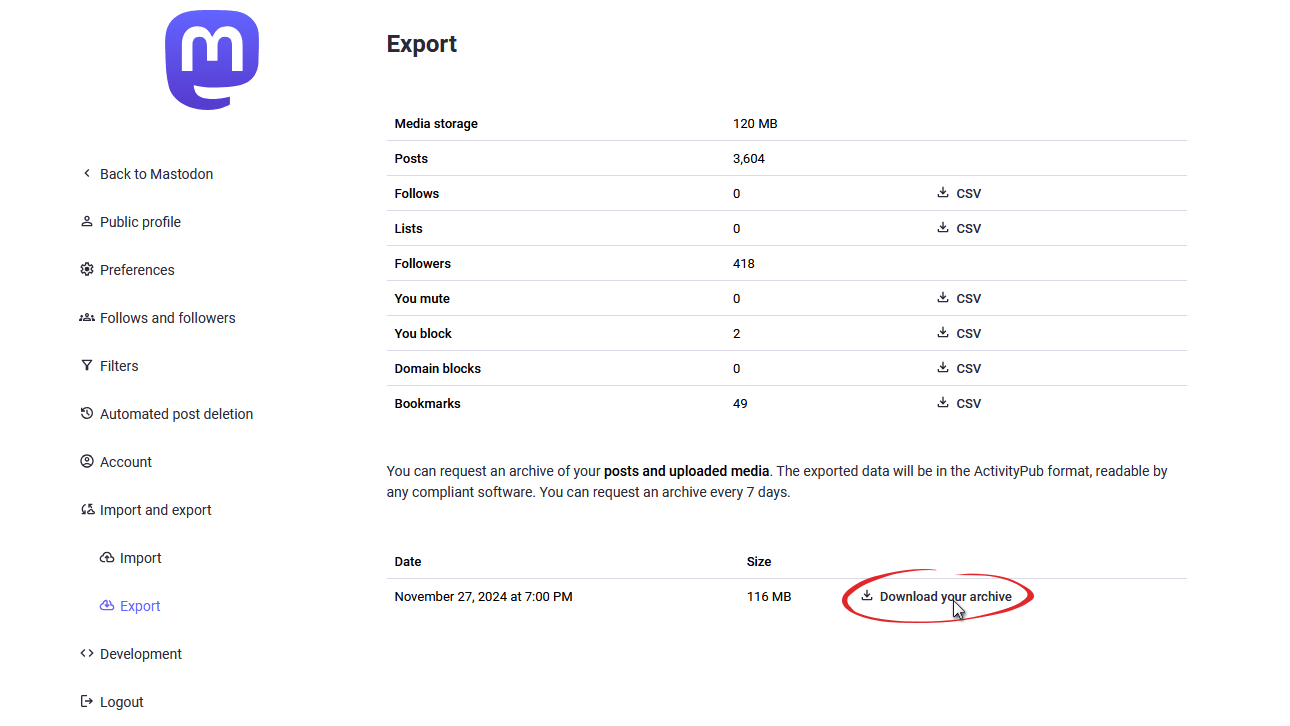
Task: Click the Mastodon logo
Action: click(x=212, y=60)
